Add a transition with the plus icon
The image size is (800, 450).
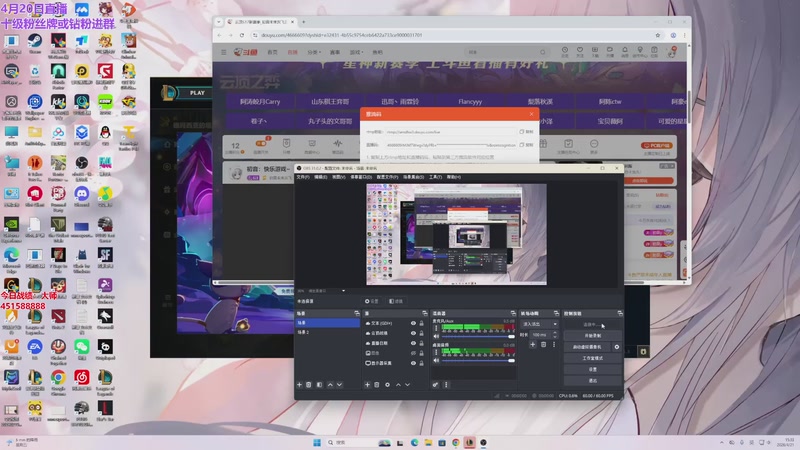pos(533,344)
